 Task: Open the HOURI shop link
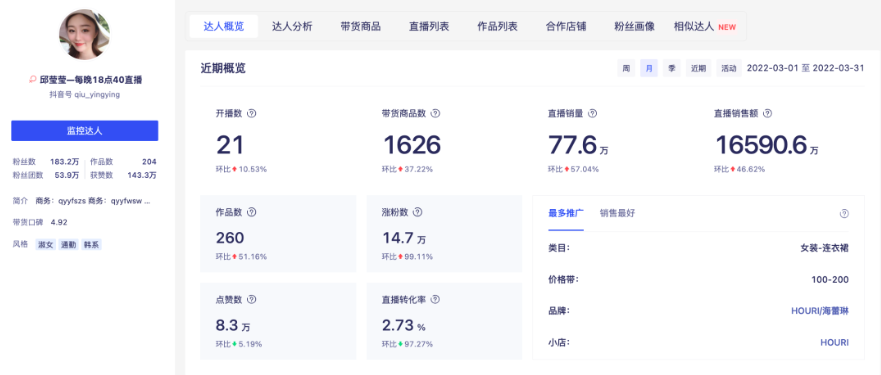834,342
